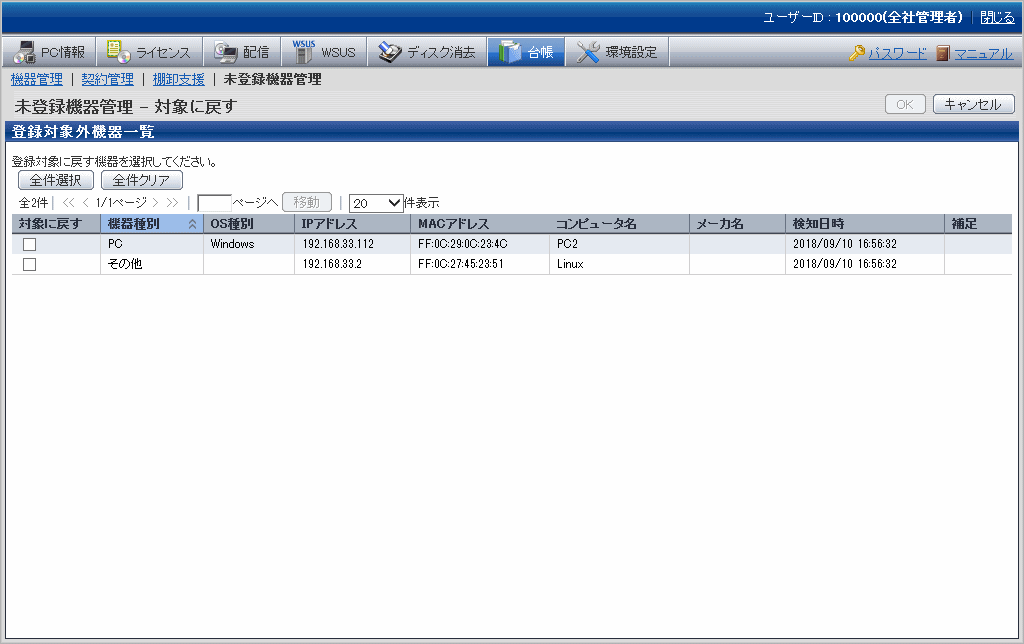Click the manual book icon

pyautogui.click(x=943, y=53)
